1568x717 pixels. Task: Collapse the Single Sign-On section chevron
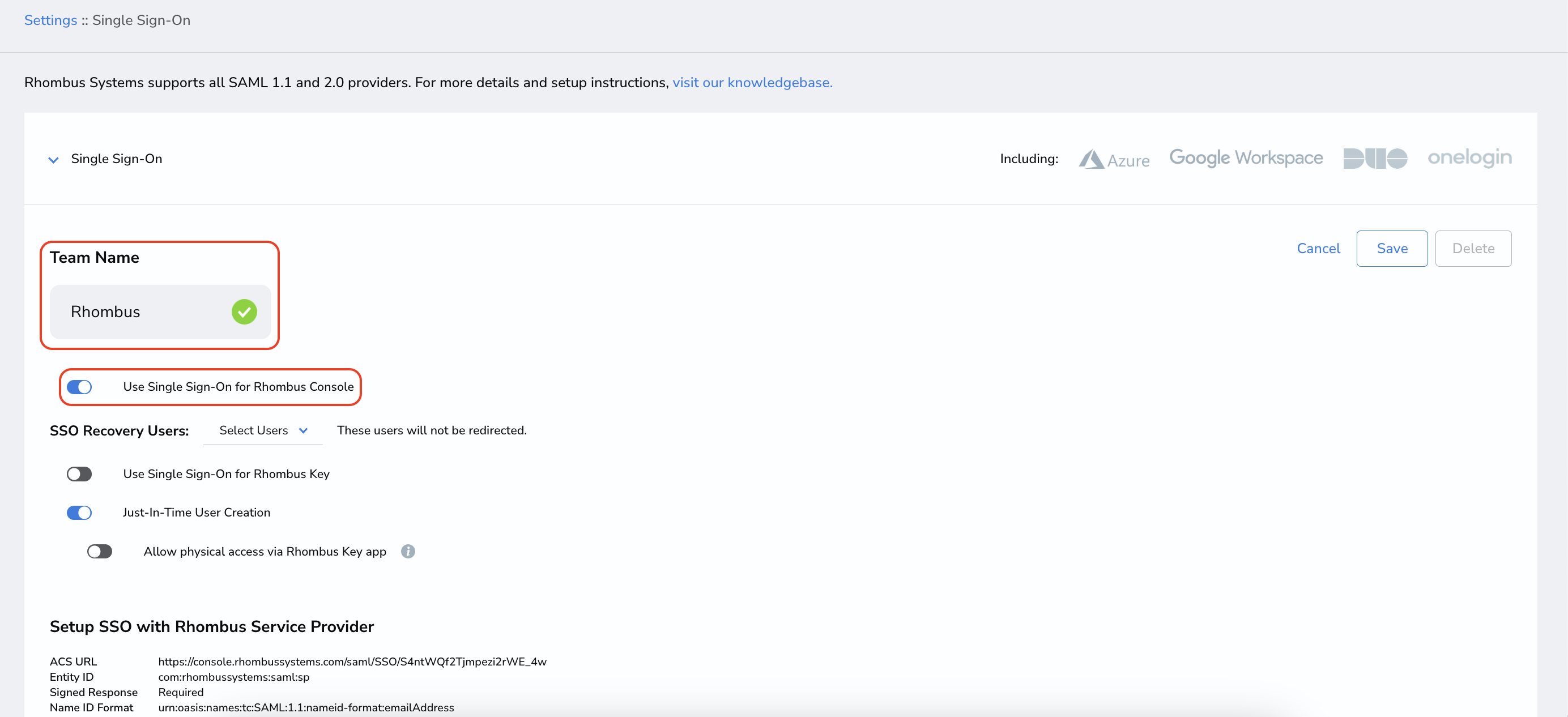click(x=54, y=160)
